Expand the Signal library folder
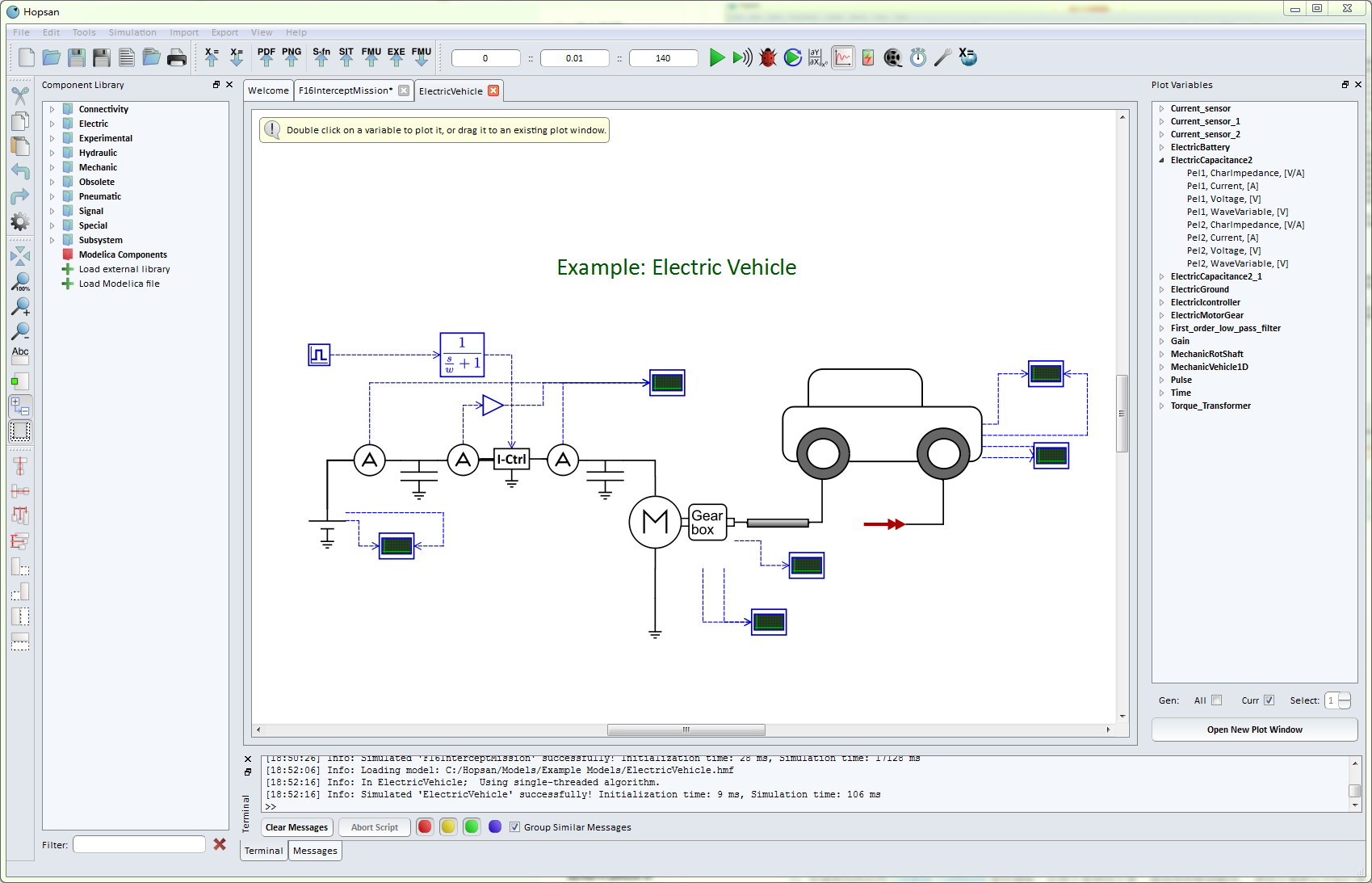The height and width of the screenshot is (883, 1372). (x=52, y=211)
